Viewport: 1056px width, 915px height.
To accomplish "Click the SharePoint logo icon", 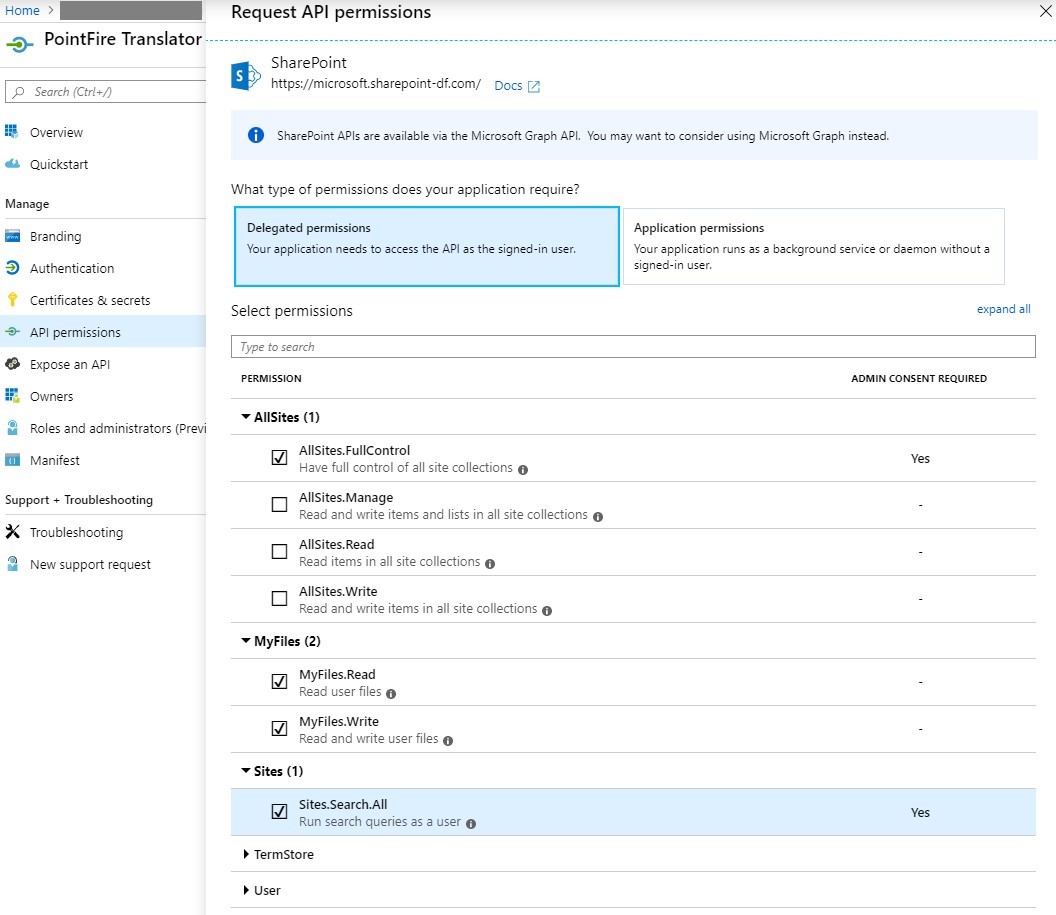I will (245, 76).
